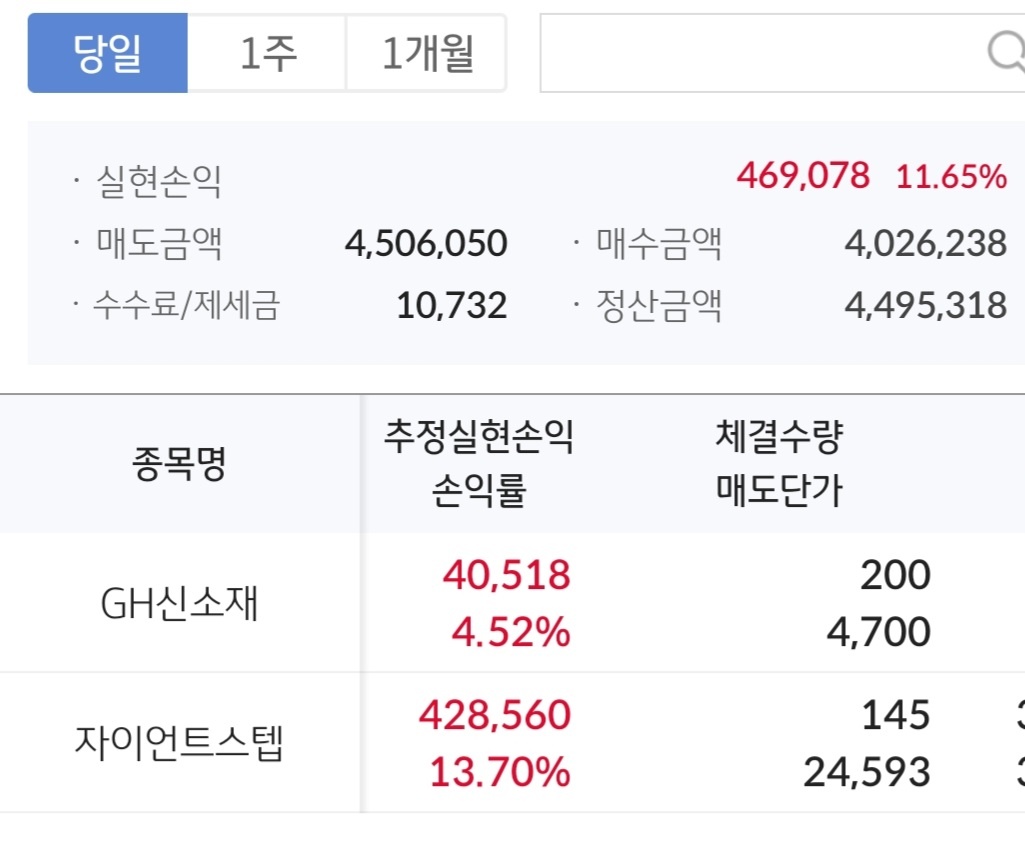Select the 11.65% total return figure
Image resolution: width=1025 pixels, height=863 pixels.
click(951, 177)
